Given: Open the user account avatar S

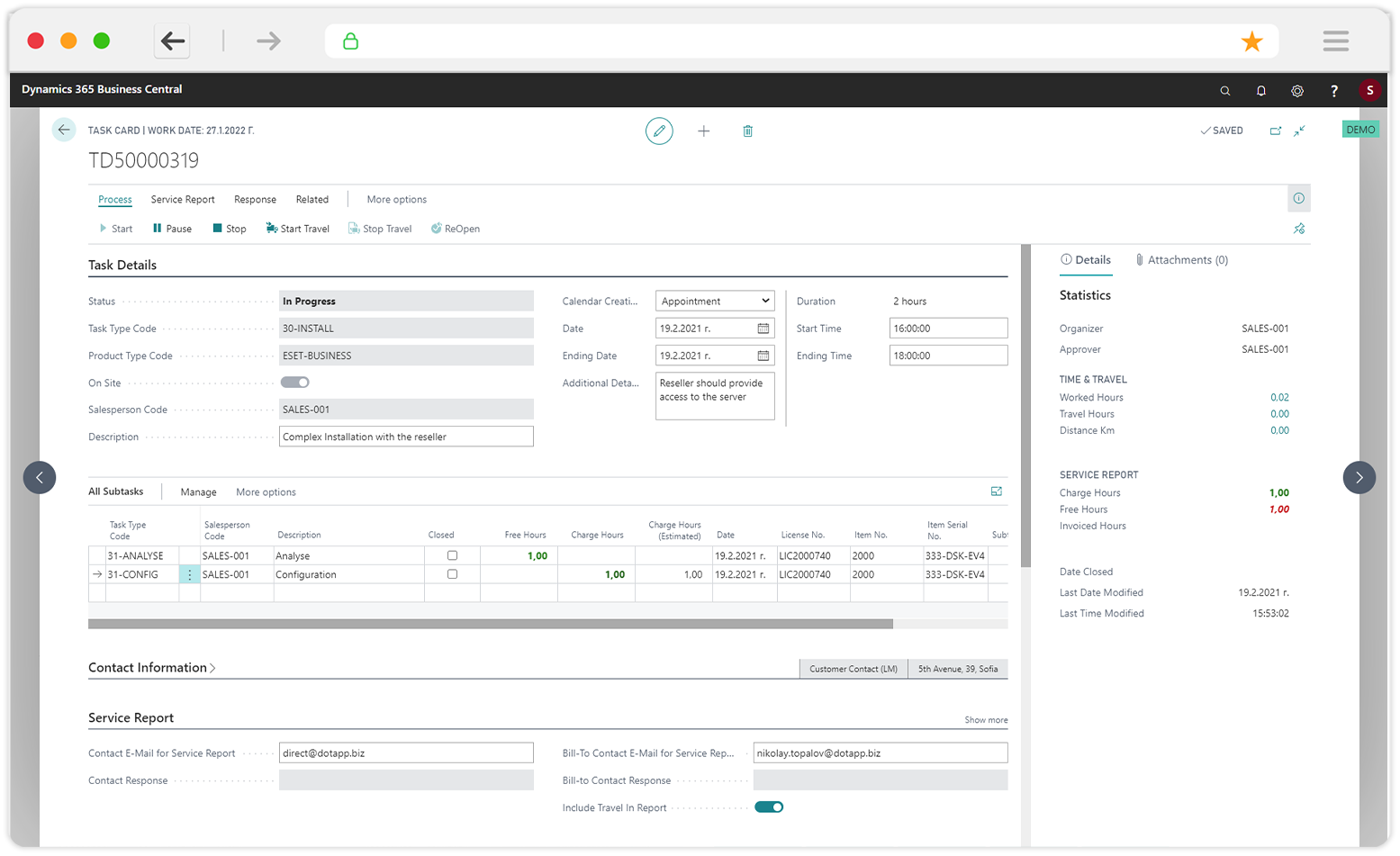Looking at the screenshot, I should click(1370, 90).
